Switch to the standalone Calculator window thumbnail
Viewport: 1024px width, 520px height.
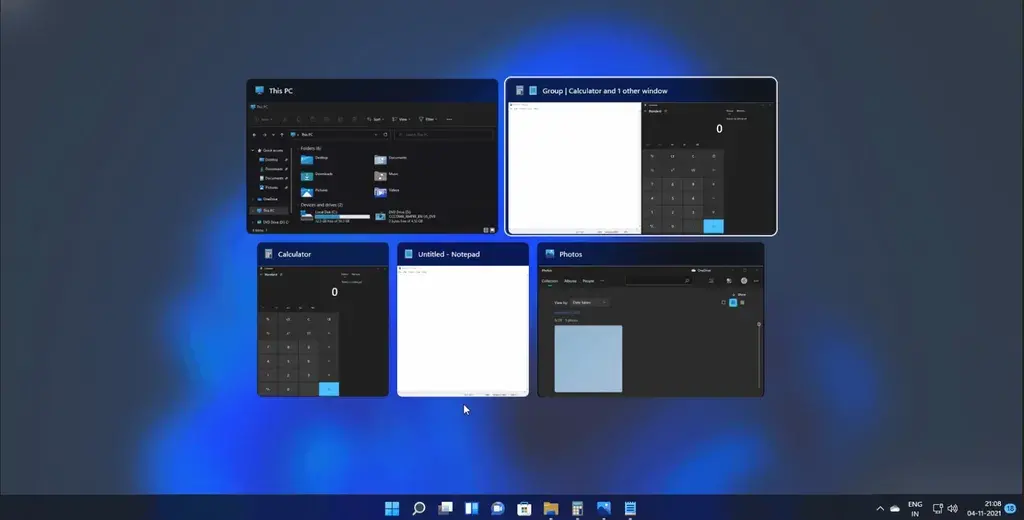click(323, 319)
